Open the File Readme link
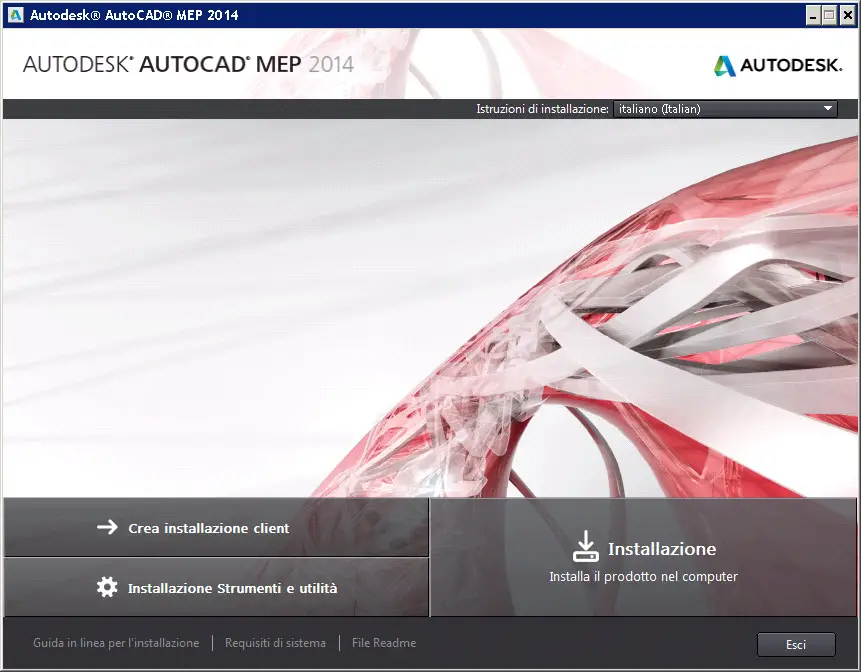The width and height of the screenshot is (861, 672). (384, 643)
